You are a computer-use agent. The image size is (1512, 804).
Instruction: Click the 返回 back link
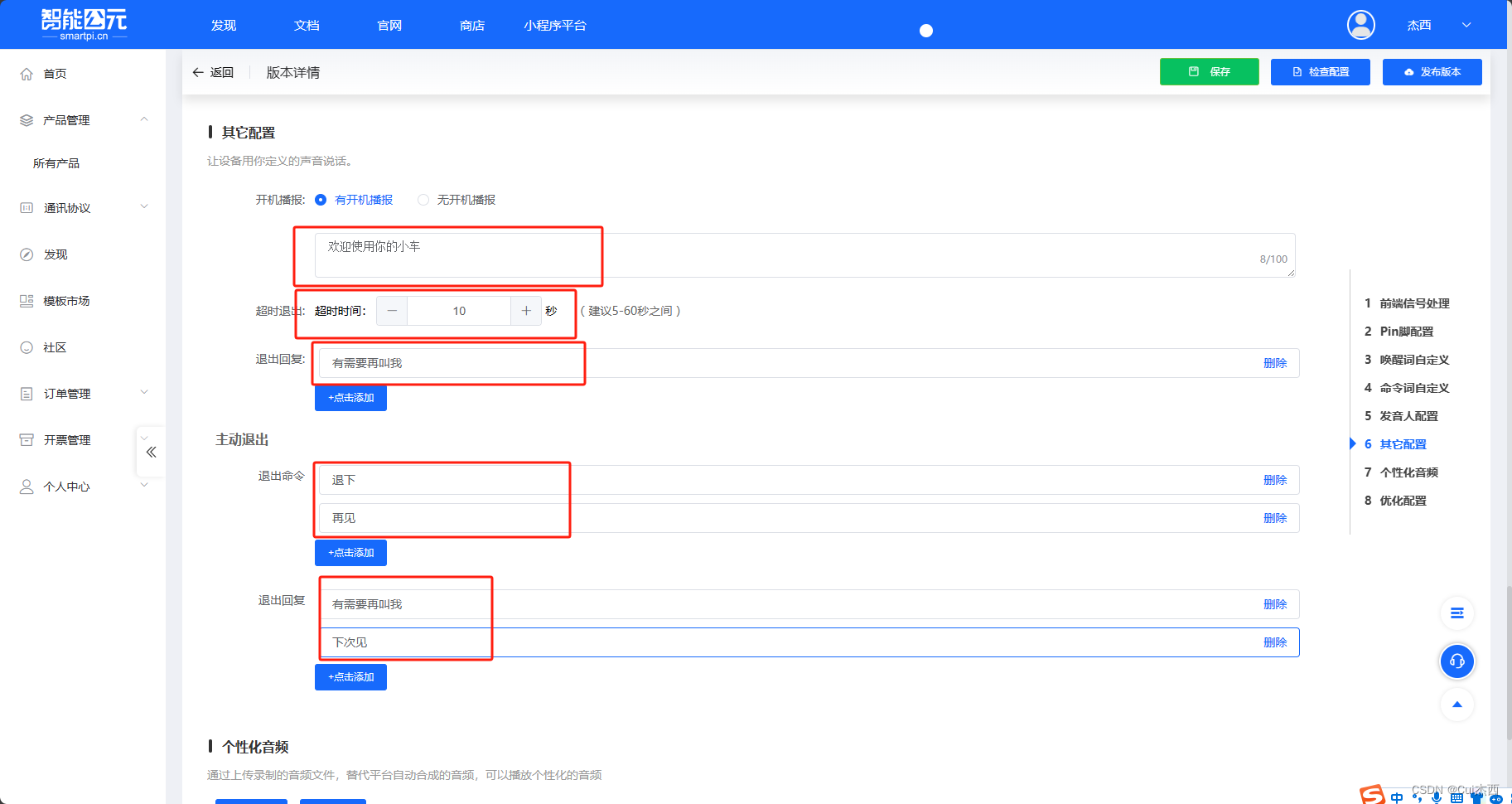tap(214, 72)
